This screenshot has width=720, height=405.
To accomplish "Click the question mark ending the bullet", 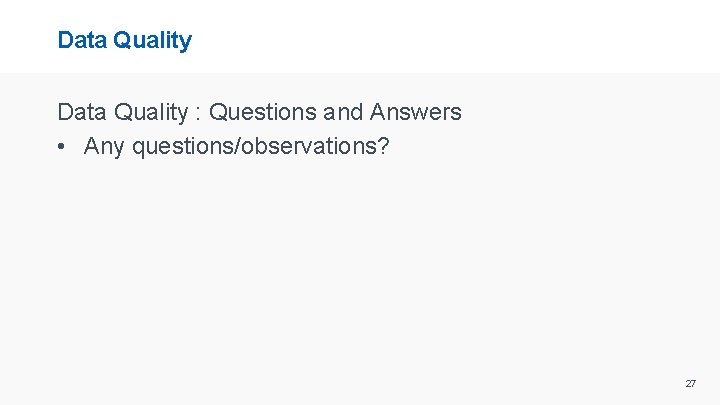I will click(384, 146).
